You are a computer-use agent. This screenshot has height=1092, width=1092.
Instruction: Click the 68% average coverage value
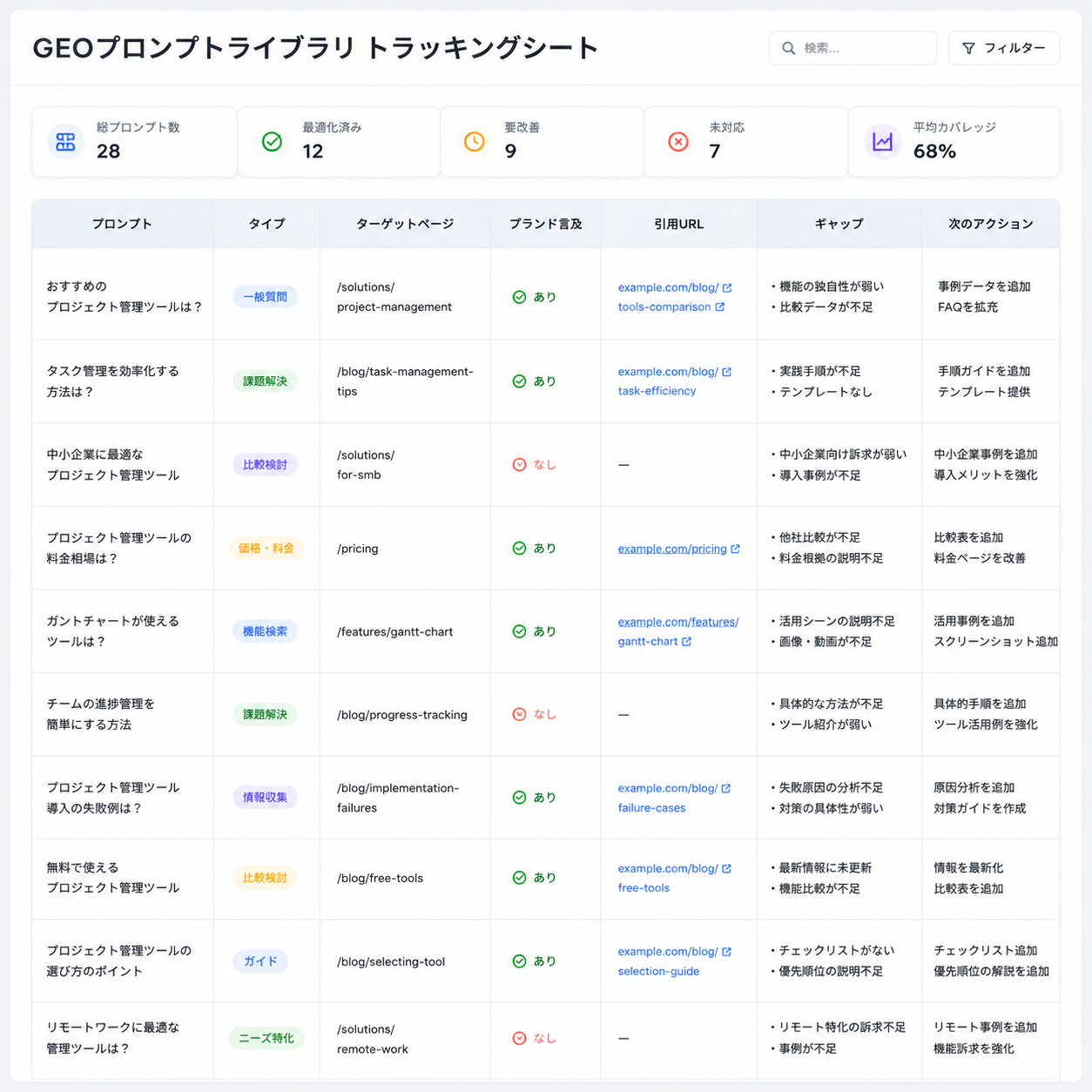[934, 152]
